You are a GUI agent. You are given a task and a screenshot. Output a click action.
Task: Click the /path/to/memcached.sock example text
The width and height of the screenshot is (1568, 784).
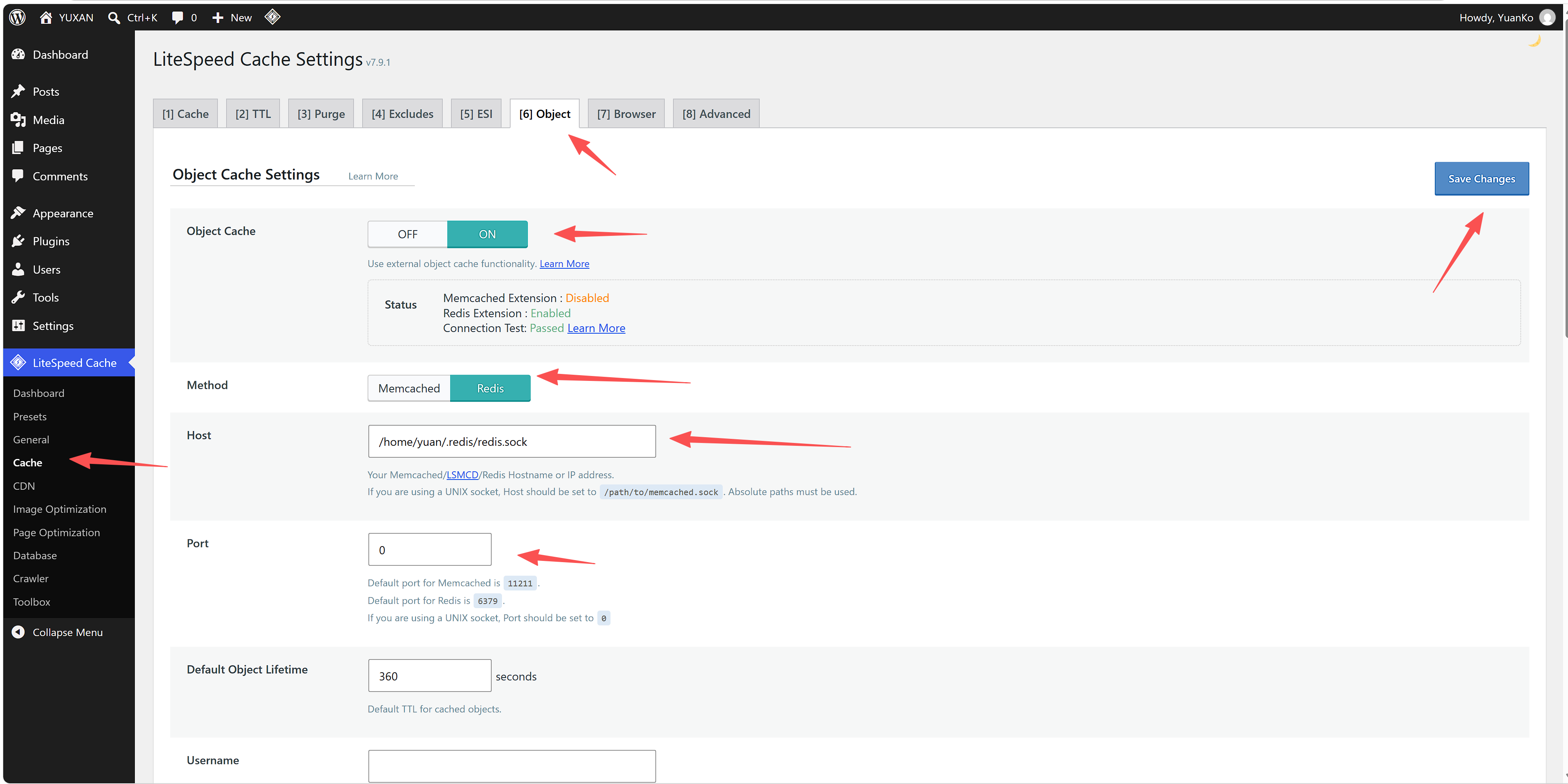pos(661,492)
